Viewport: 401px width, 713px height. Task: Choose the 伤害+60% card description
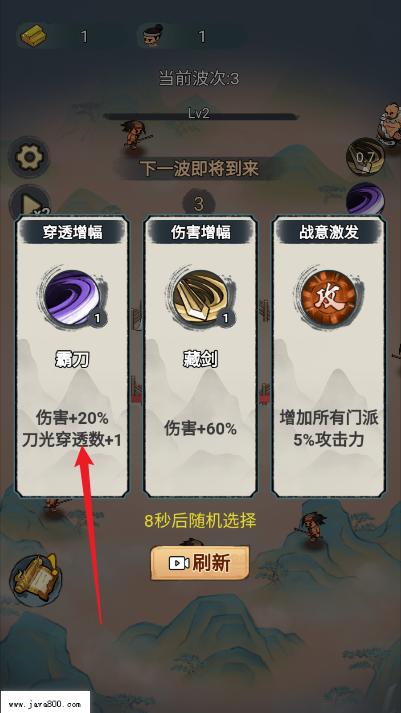pyautogui.click(x=200, y=428)
